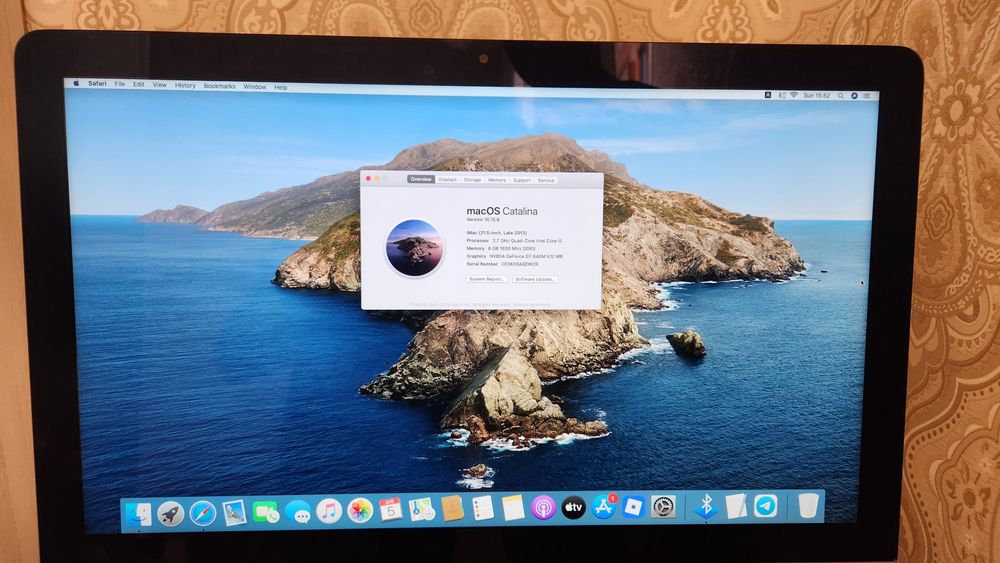Open Notification Center list icon
This screenshot has height=563, width=1000.
(x=866, y=96)
